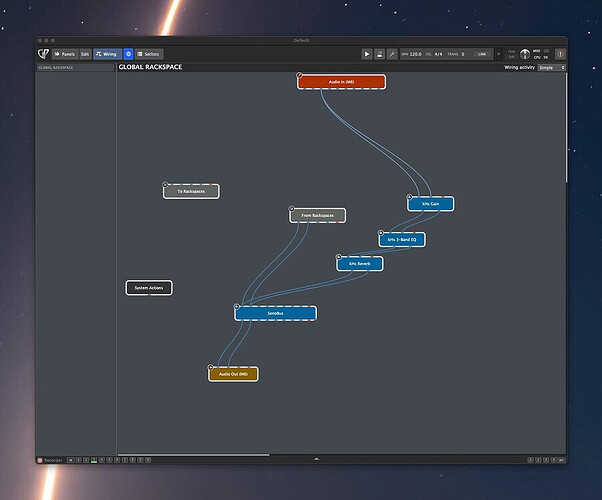Expand the transport dropdown arrow

click(x=499, y=54)
